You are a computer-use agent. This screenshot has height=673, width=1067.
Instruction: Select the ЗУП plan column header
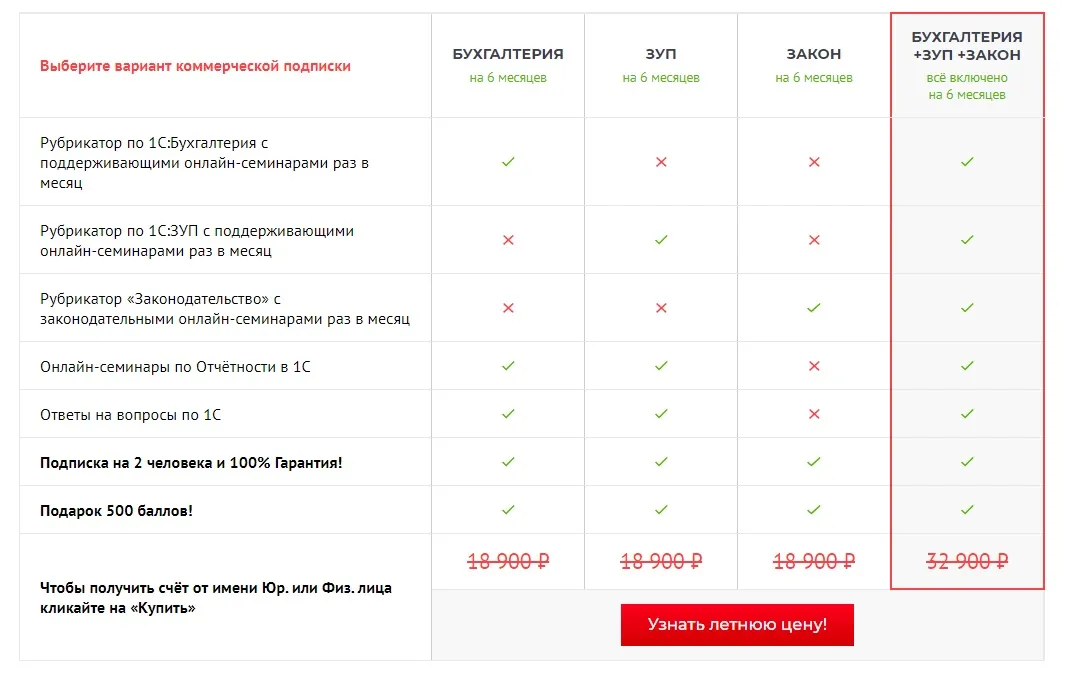(661, 54)
